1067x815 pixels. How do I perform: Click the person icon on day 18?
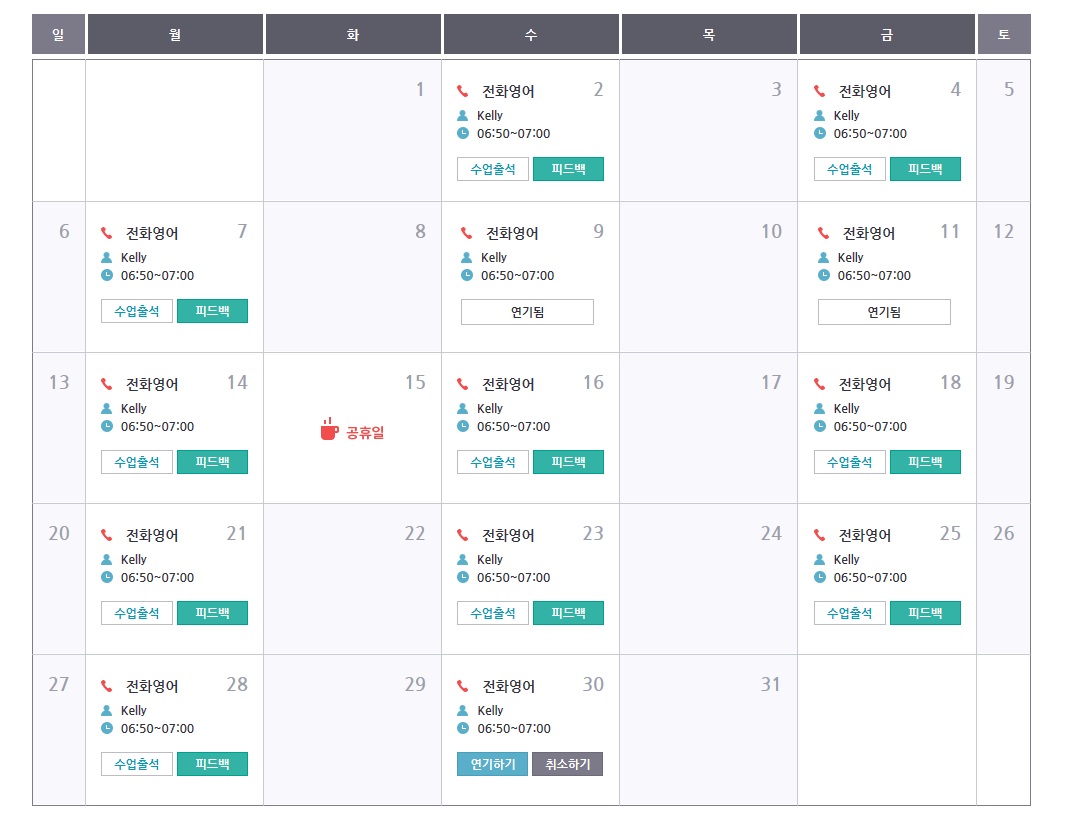click(819, 408)
